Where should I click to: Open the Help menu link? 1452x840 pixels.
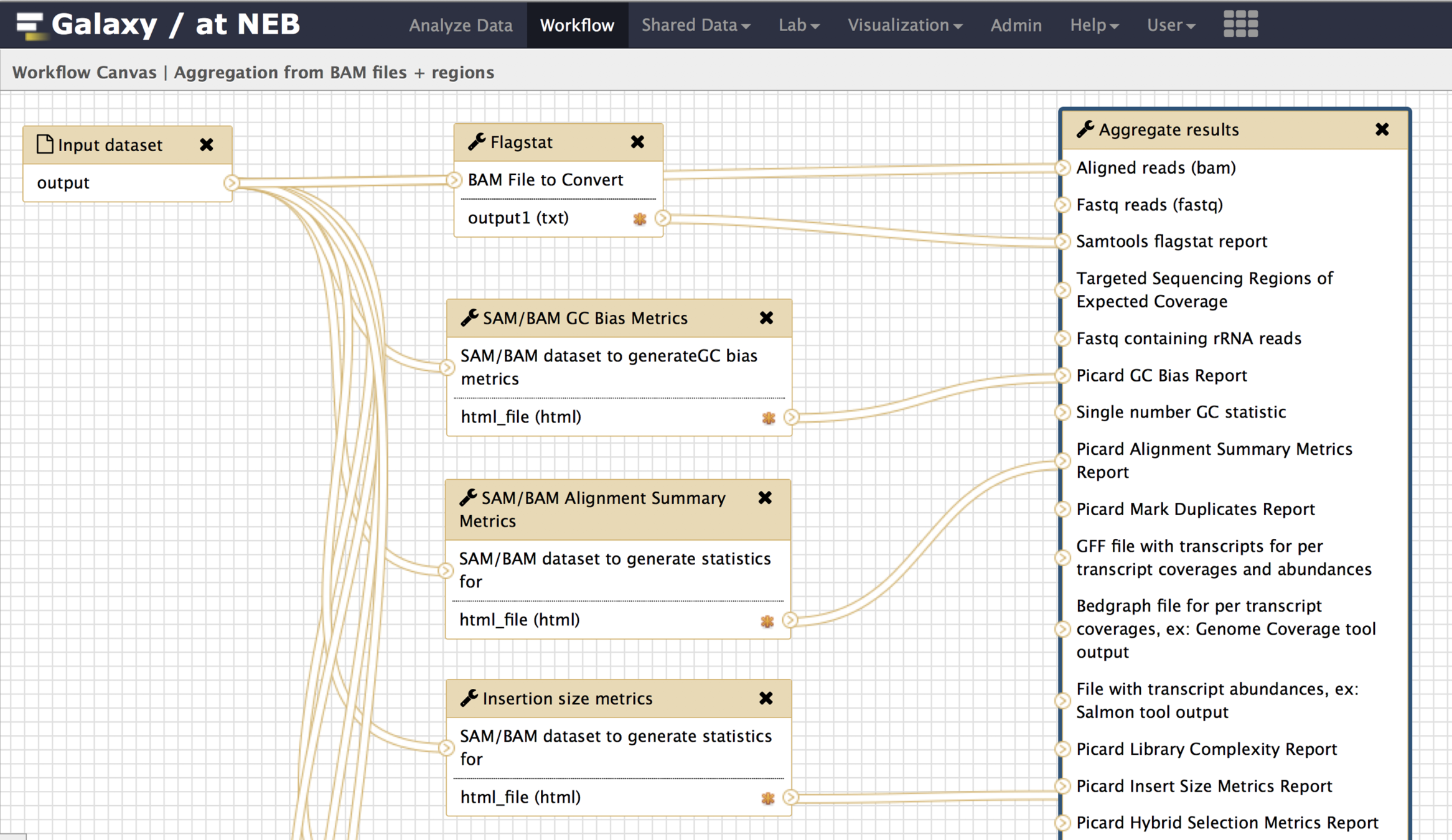click(x=1094, y=26)
